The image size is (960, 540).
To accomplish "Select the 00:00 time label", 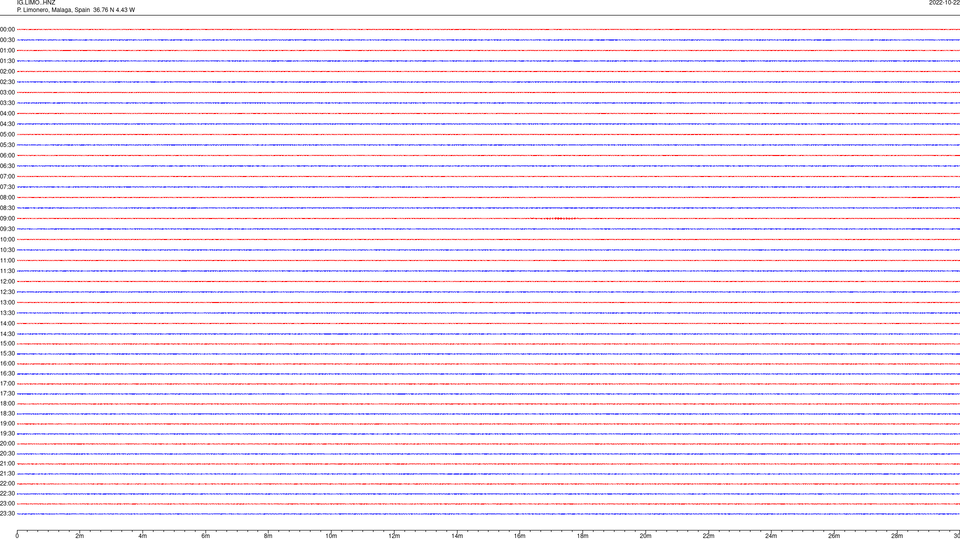I will click(7, 29).
